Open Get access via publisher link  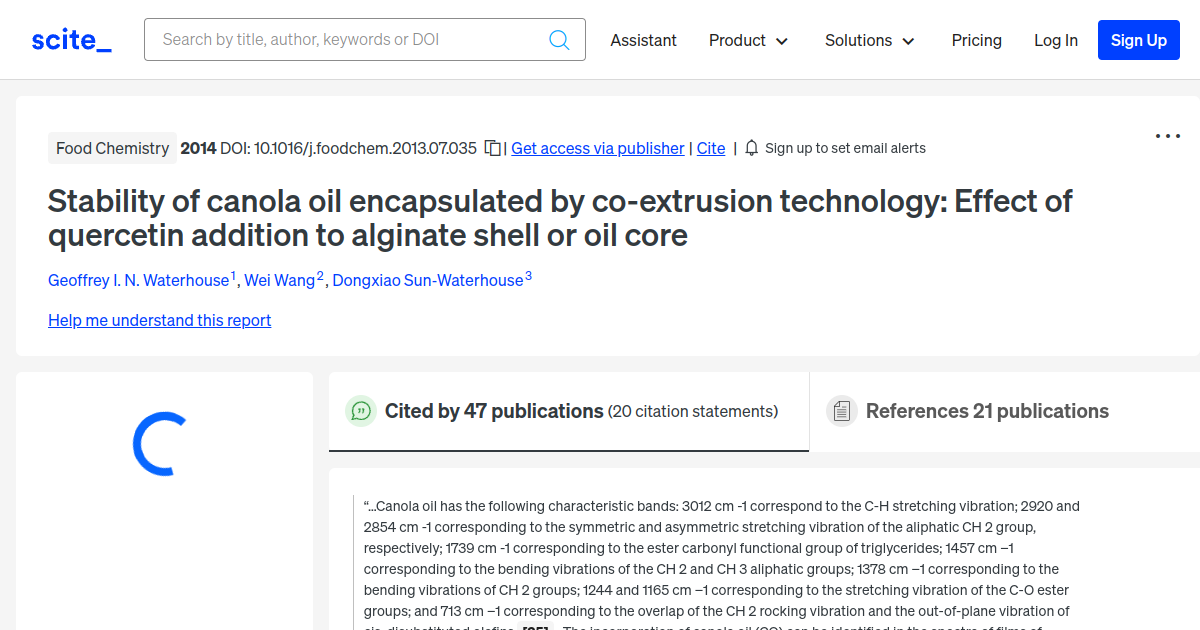pyautogui.click(x=597, y=148)
